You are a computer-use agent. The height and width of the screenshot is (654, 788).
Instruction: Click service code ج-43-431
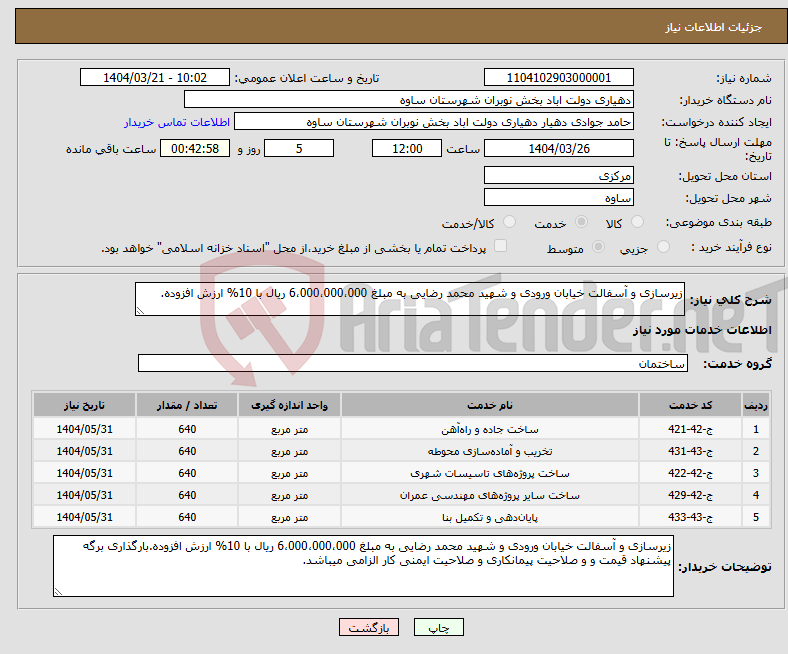691,451
